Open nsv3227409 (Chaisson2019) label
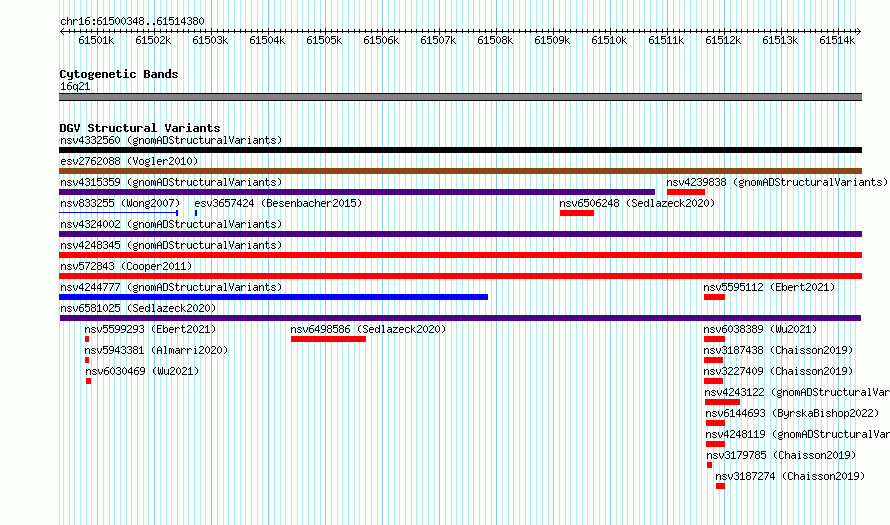890x525 pixels. 778,371
